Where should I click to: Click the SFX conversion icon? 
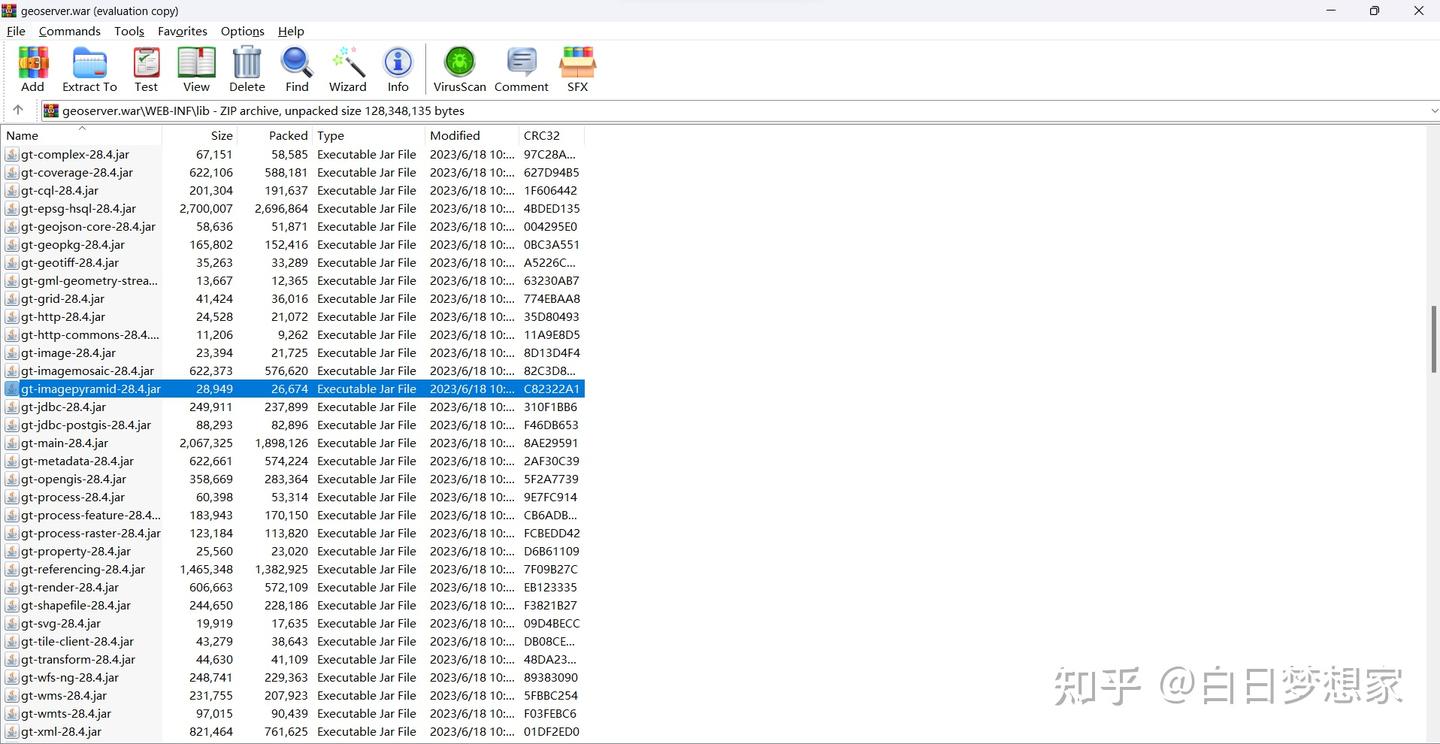(577, 65)
